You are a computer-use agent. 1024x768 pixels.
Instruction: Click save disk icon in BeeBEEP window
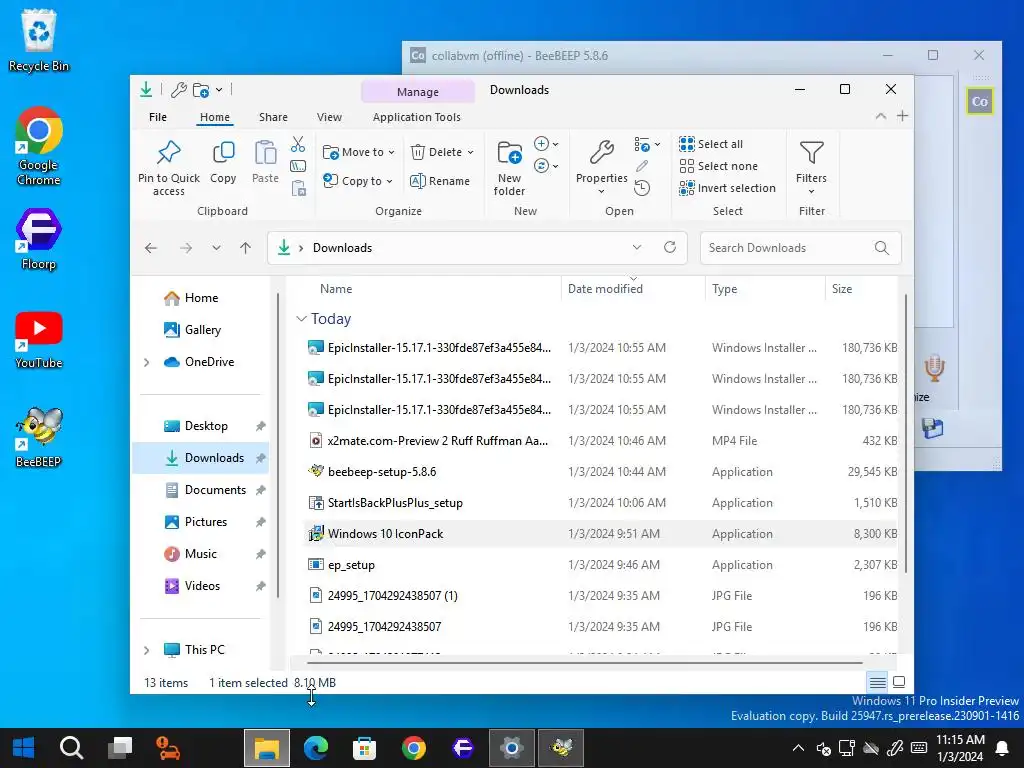(x=933, y=428)
